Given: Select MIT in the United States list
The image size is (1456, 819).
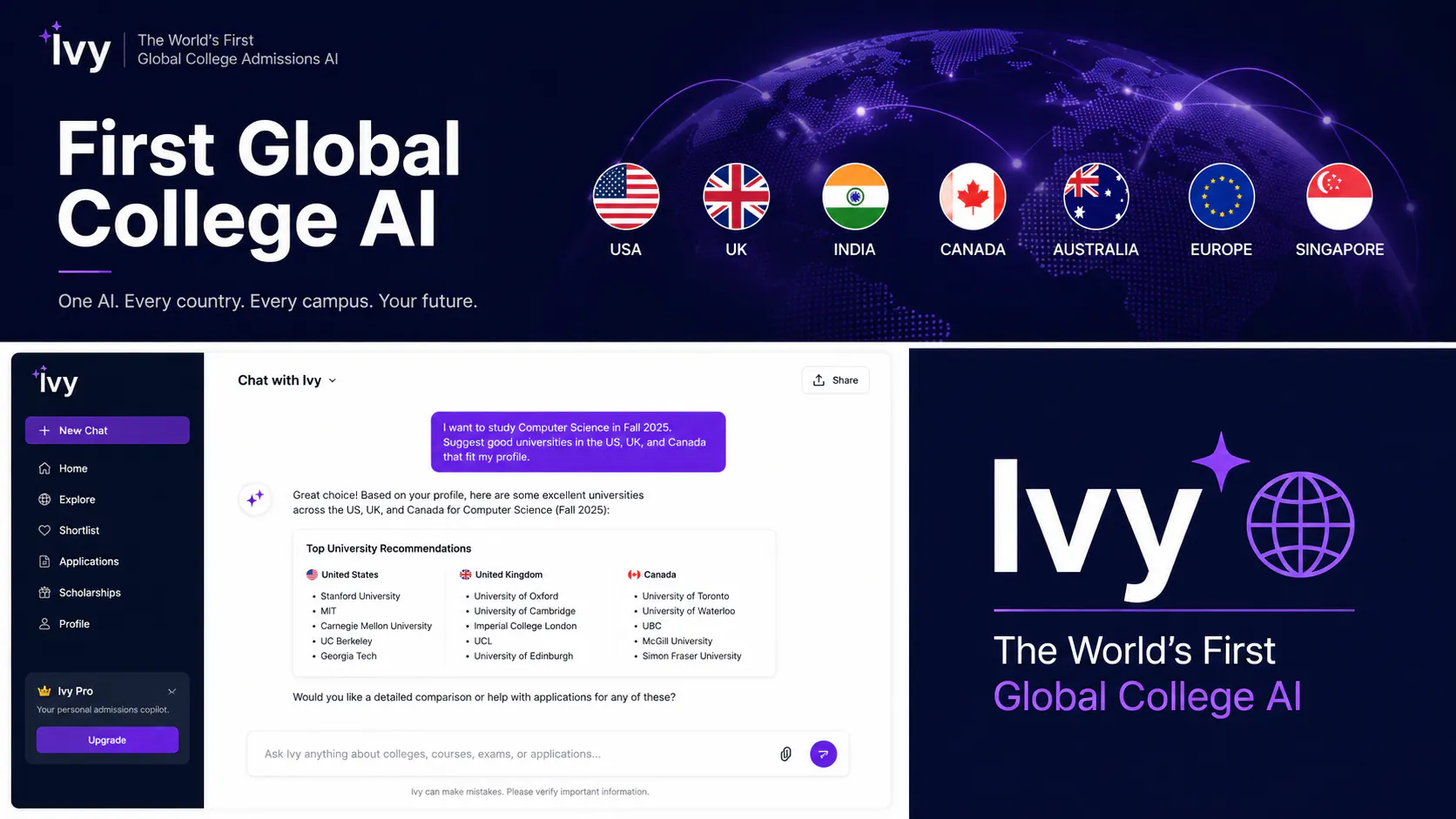Looking at the screenshot, I should (328, 611).
